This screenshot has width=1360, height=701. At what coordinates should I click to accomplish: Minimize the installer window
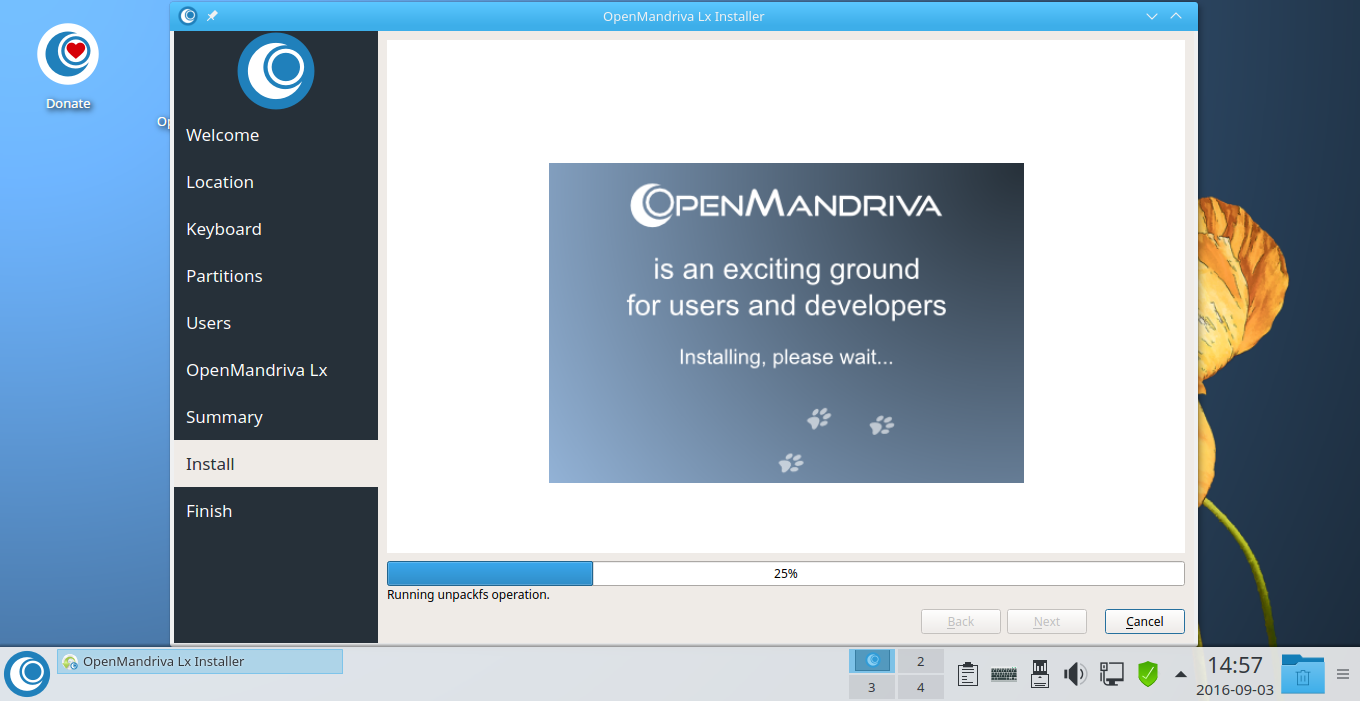(1152, 16)
